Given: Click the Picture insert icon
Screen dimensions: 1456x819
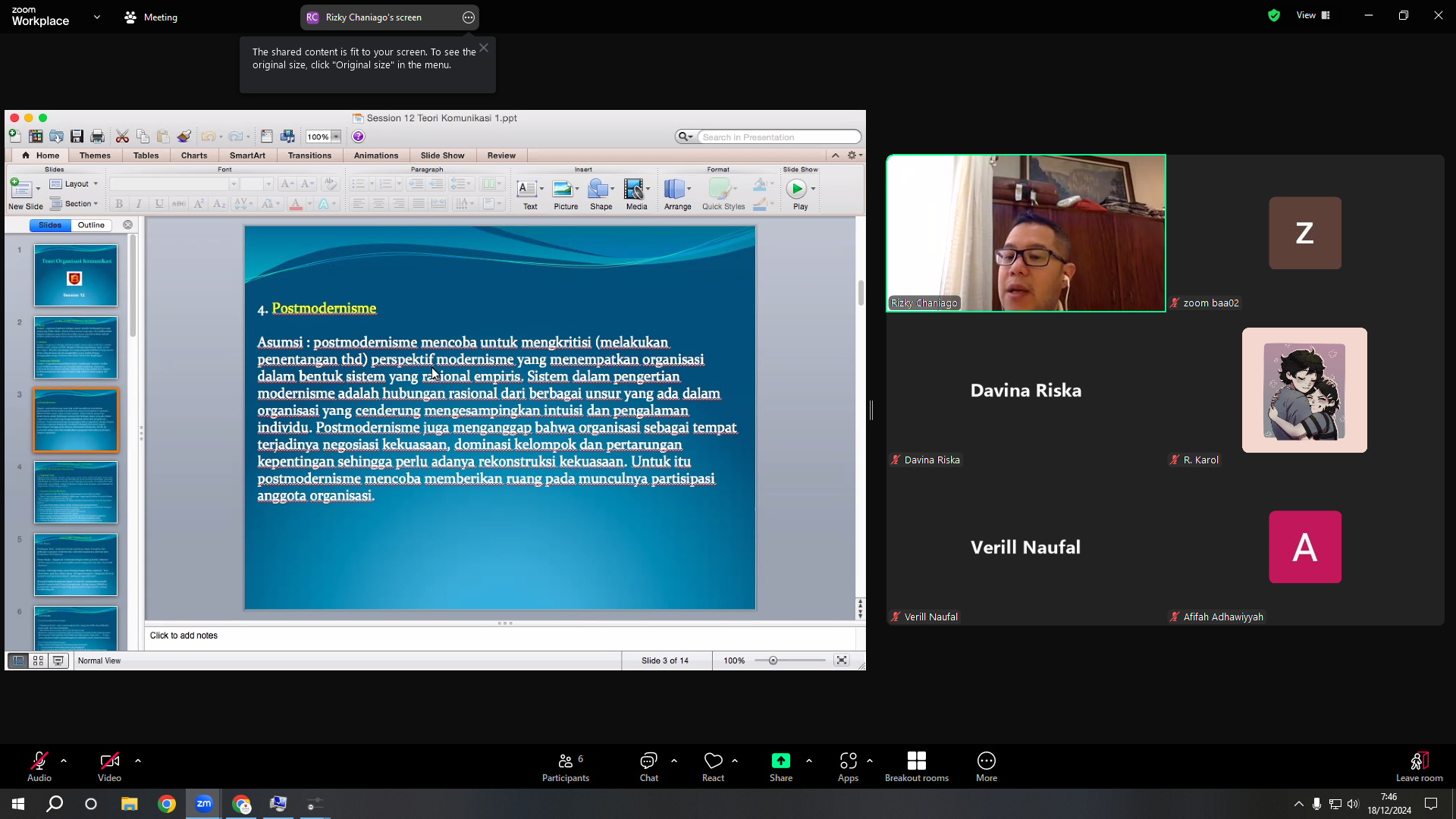Looking at the screenshot, I should [563, 188].
